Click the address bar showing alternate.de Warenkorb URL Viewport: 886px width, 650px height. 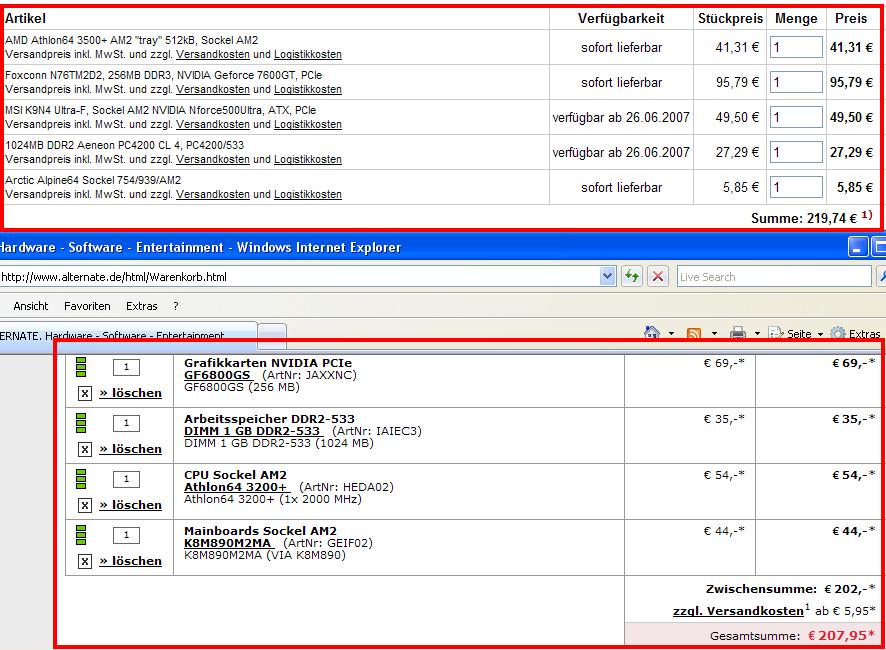point(299,276)
